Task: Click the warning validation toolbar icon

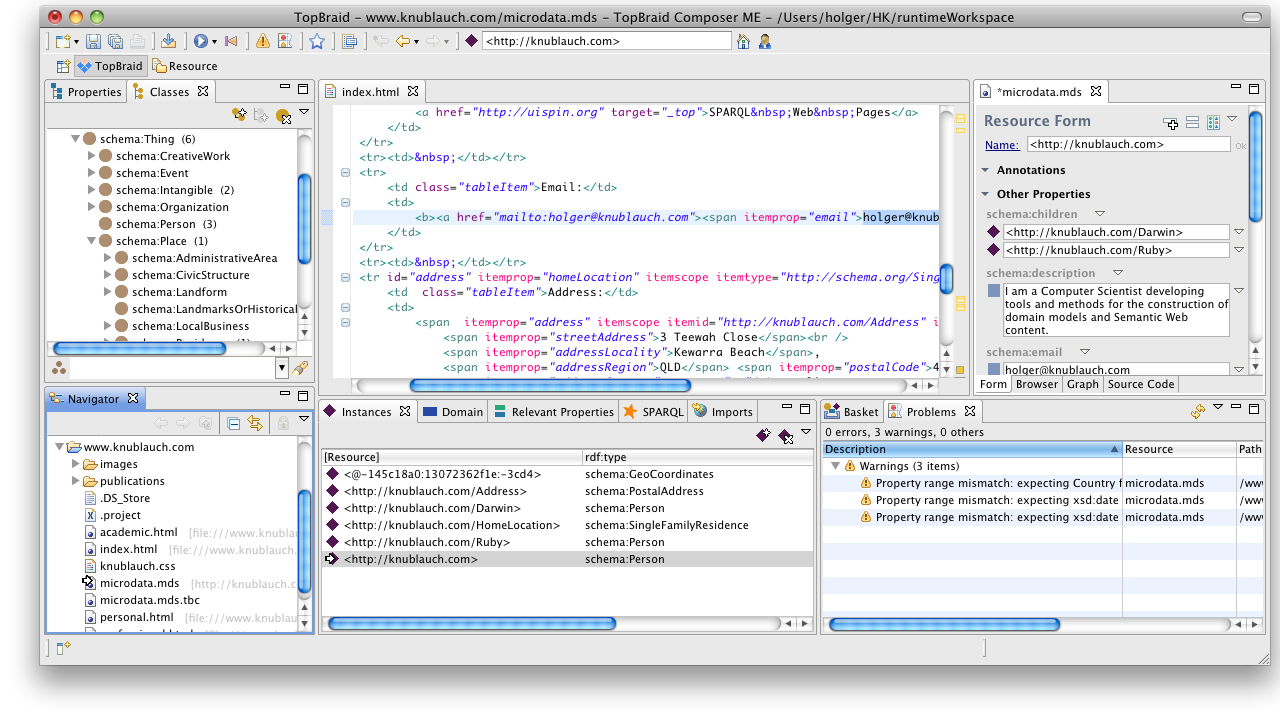Action: (263, 41)
